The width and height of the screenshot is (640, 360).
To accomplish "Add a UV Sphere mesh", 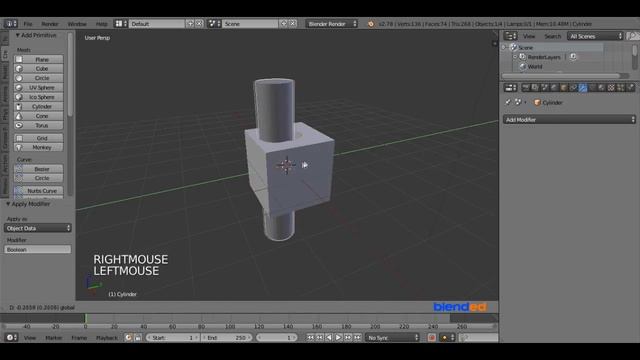I will point(38,87).
